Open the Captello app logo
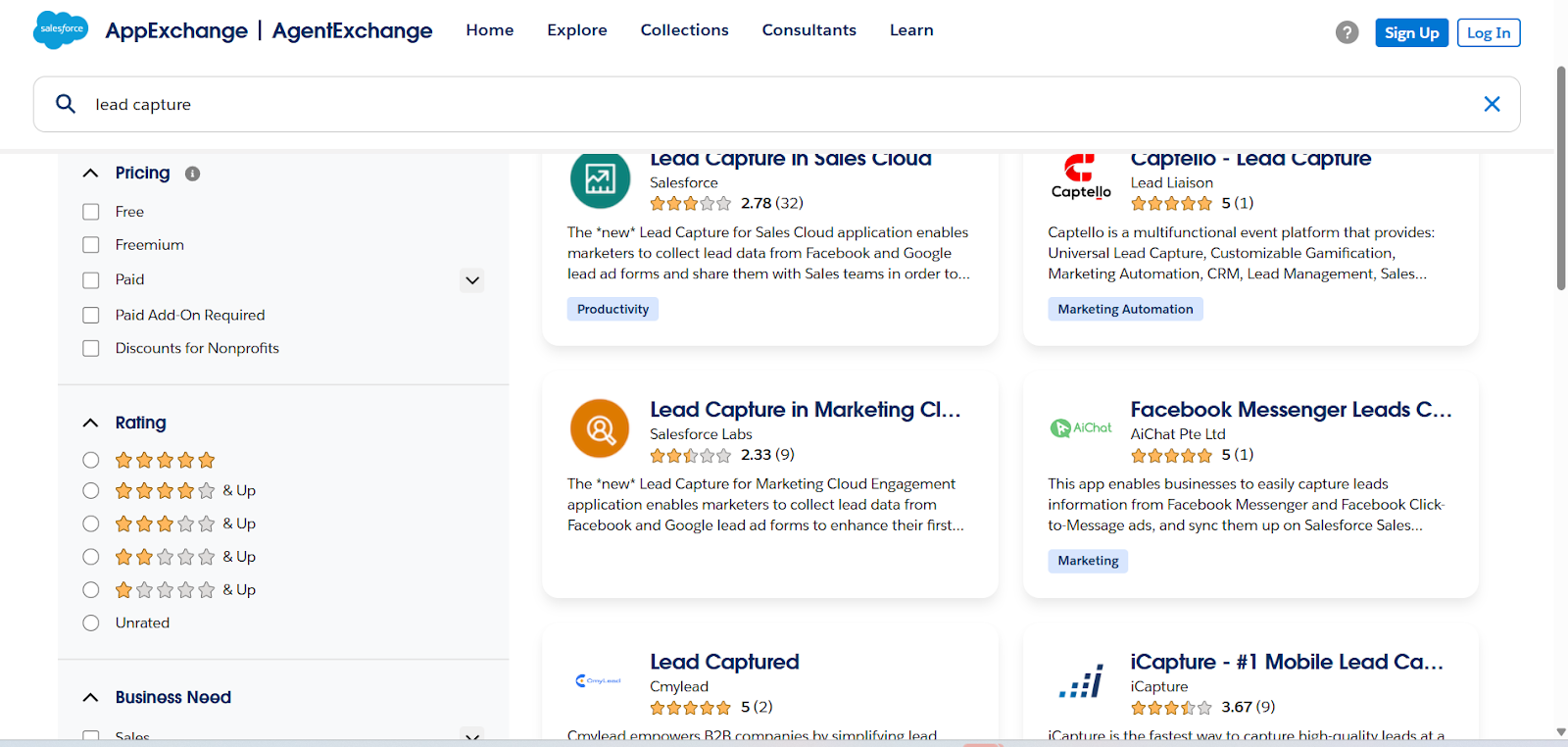The width and height of the screenshot is (1568, 747). 1081,177
